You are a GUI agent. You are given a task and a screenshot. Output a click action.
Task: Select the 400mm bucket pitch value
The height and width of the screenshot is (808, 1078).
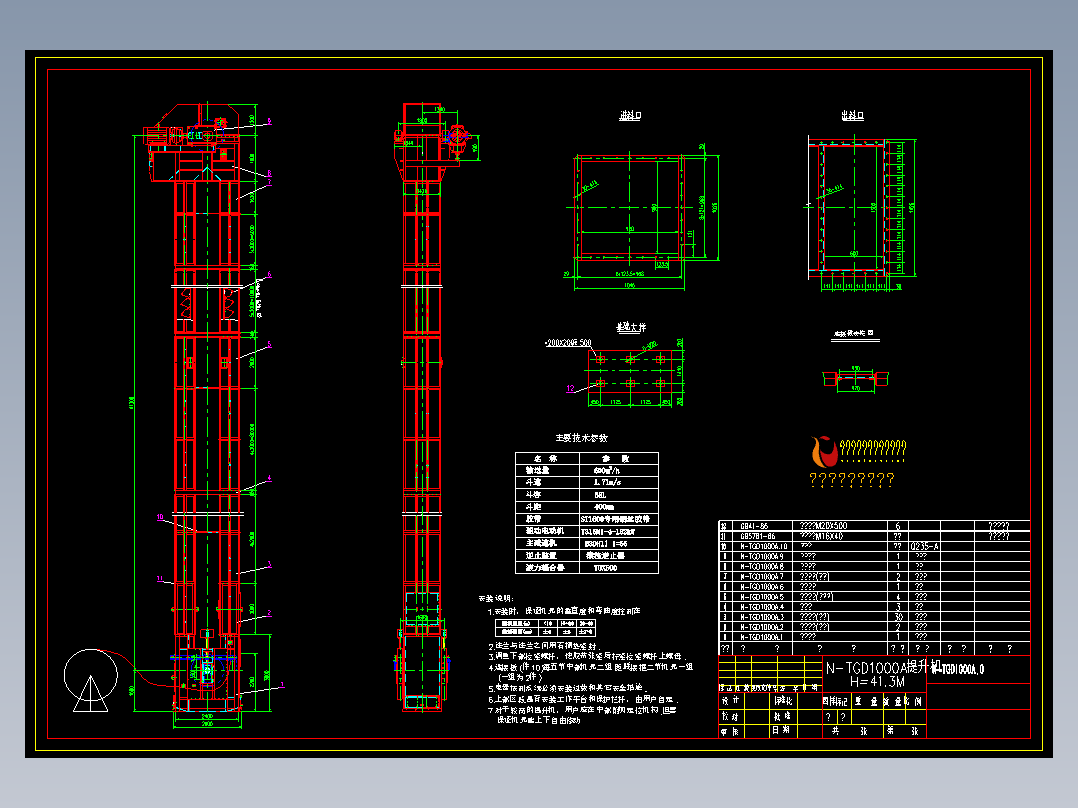pos(604,507)
